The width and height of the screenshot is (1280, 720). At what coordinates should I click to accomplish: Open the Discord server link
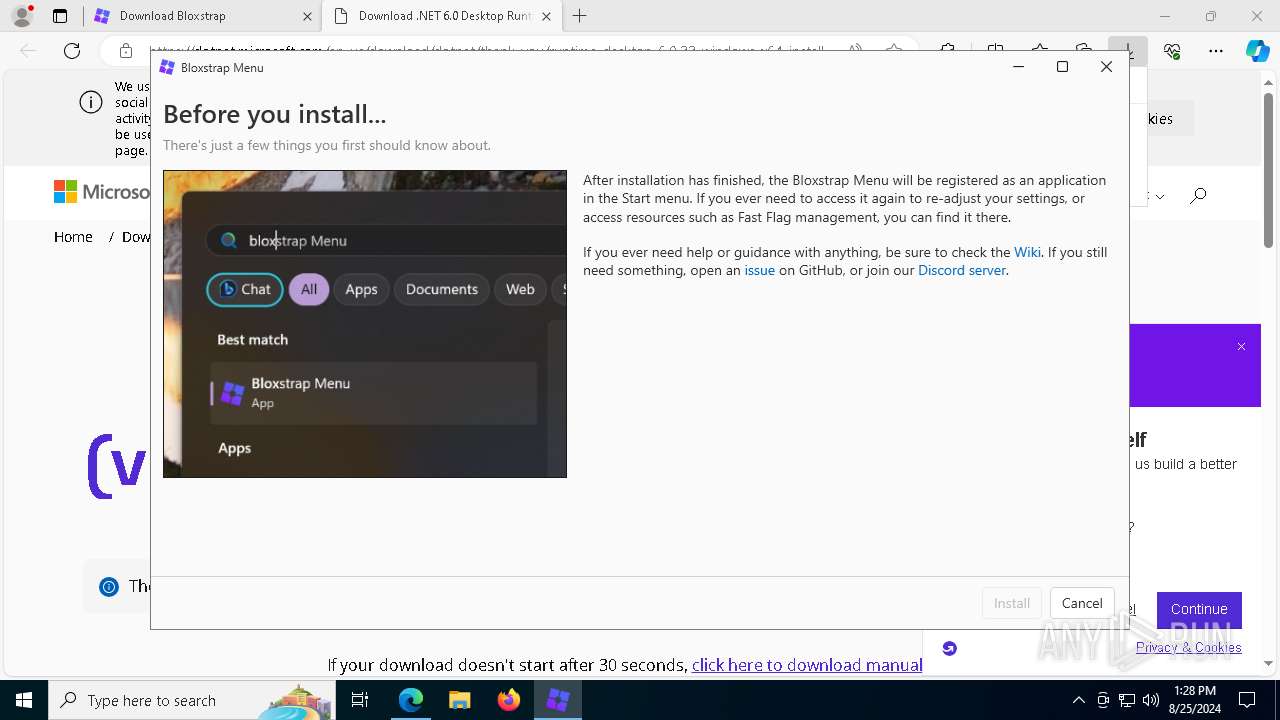(962, 270)
